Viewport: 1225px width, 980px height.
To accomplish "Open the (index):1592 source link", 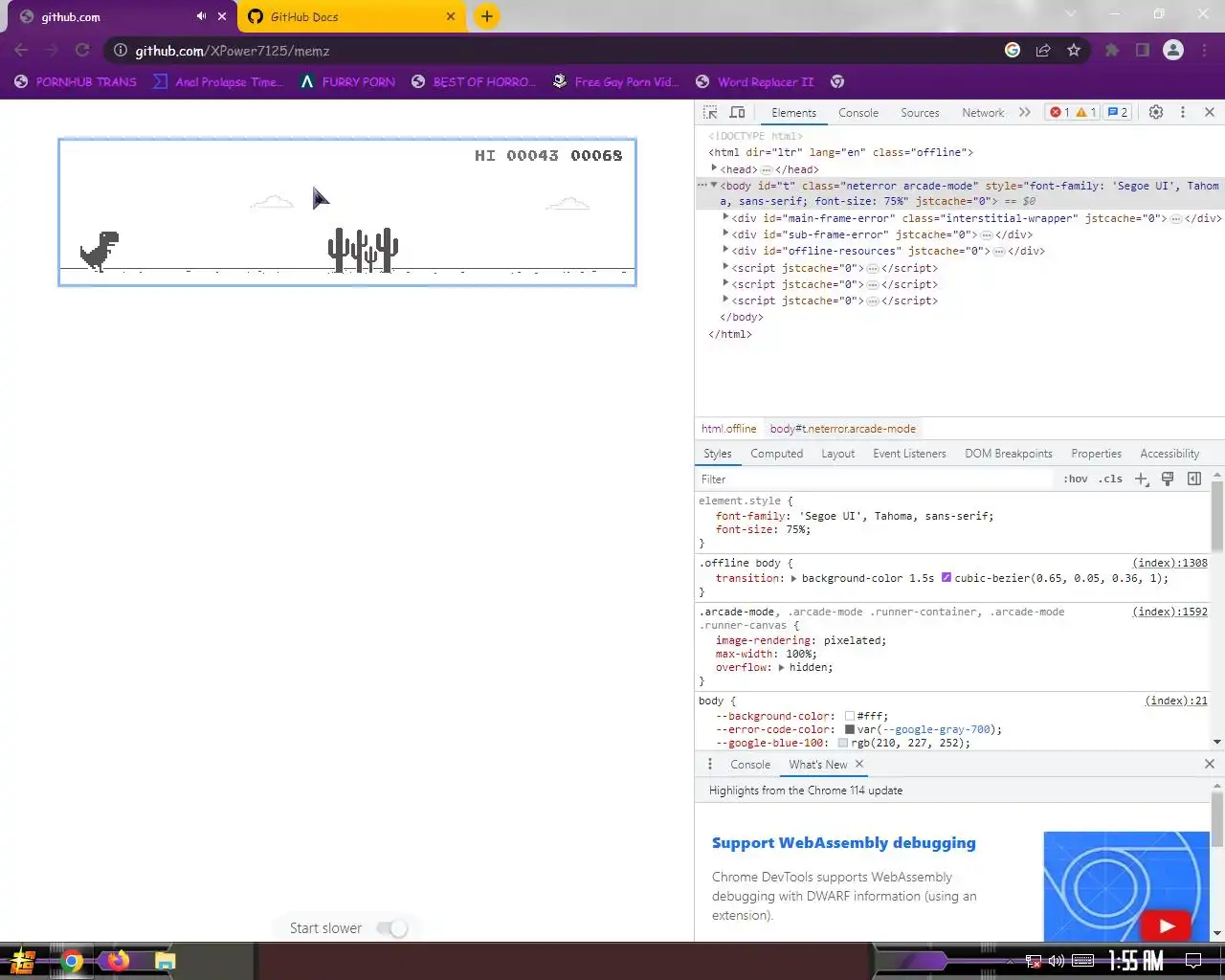I will click(x=1169, y=611).
